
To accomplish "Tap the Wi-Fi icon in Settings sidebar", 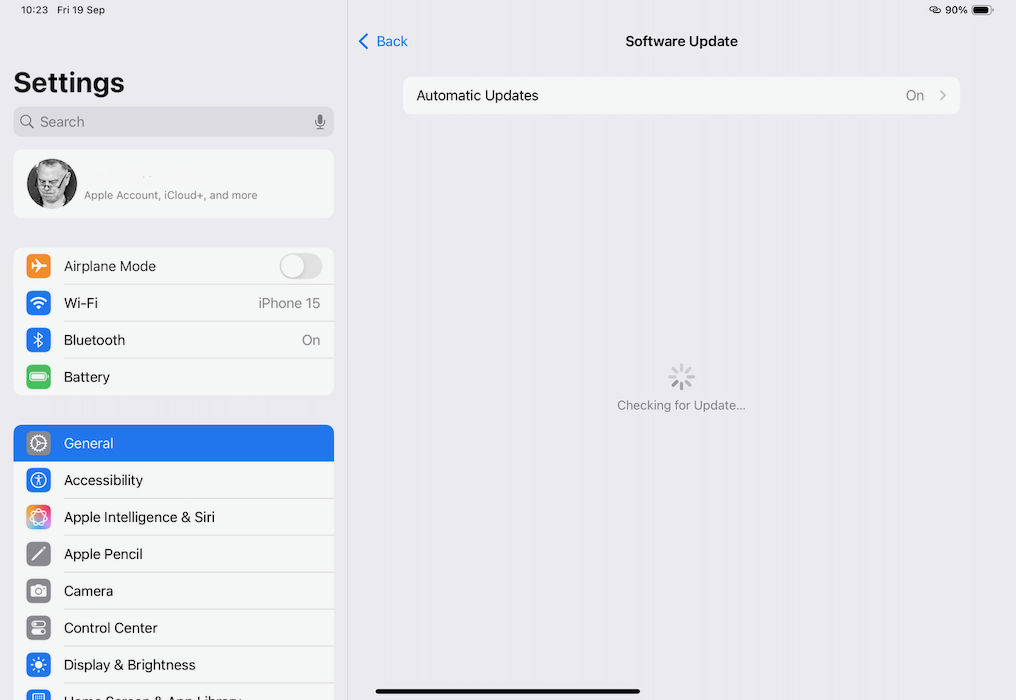I will pos(39,303).
